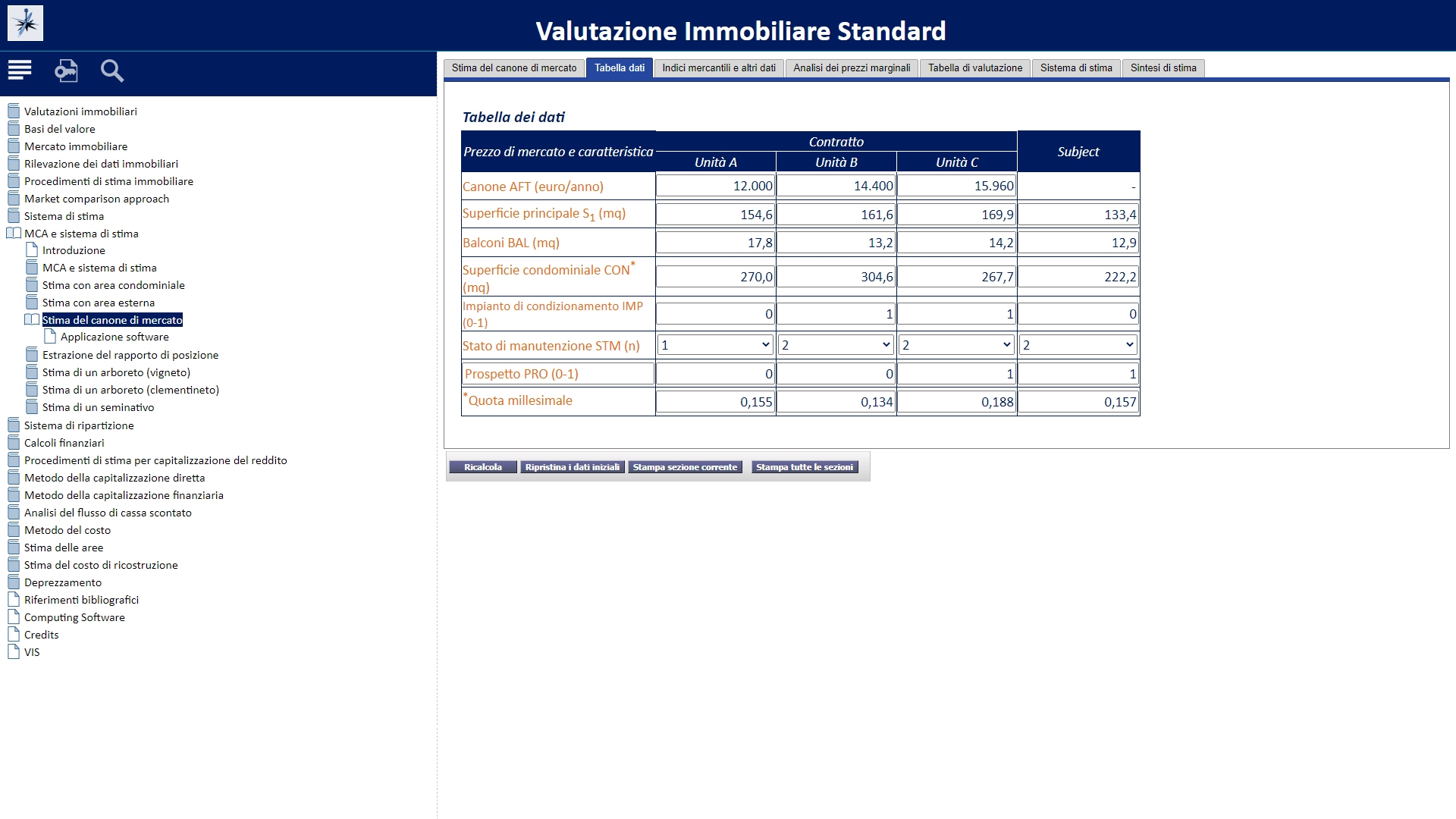Click Stampa tutte le sezioni button

coord(805,467)
